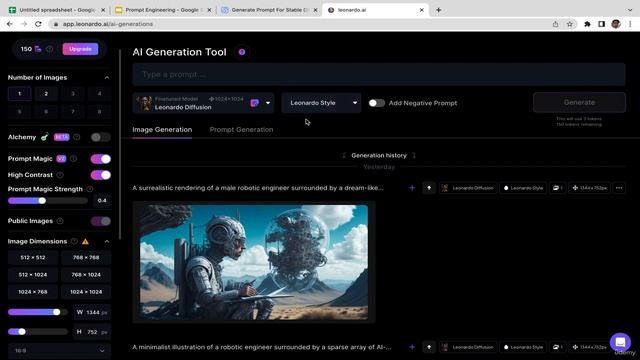The width and height of the screenshot is (640, 360).
Task: Select 3 as the number of images
Action: [73, 94]
